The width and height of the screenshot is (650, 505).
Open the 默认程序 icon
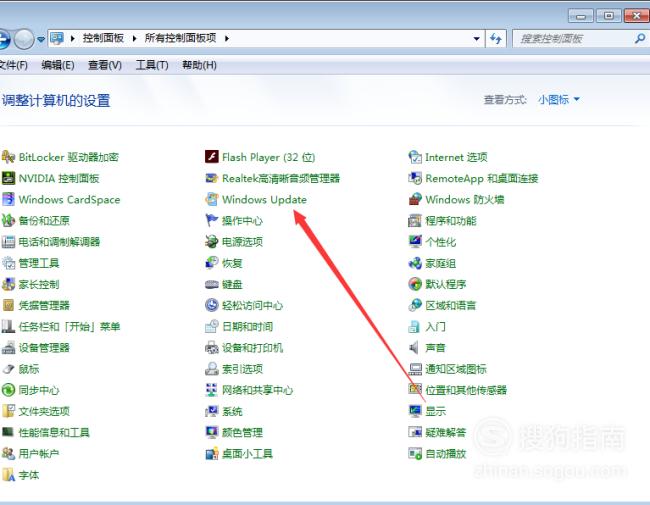[415, 284]
